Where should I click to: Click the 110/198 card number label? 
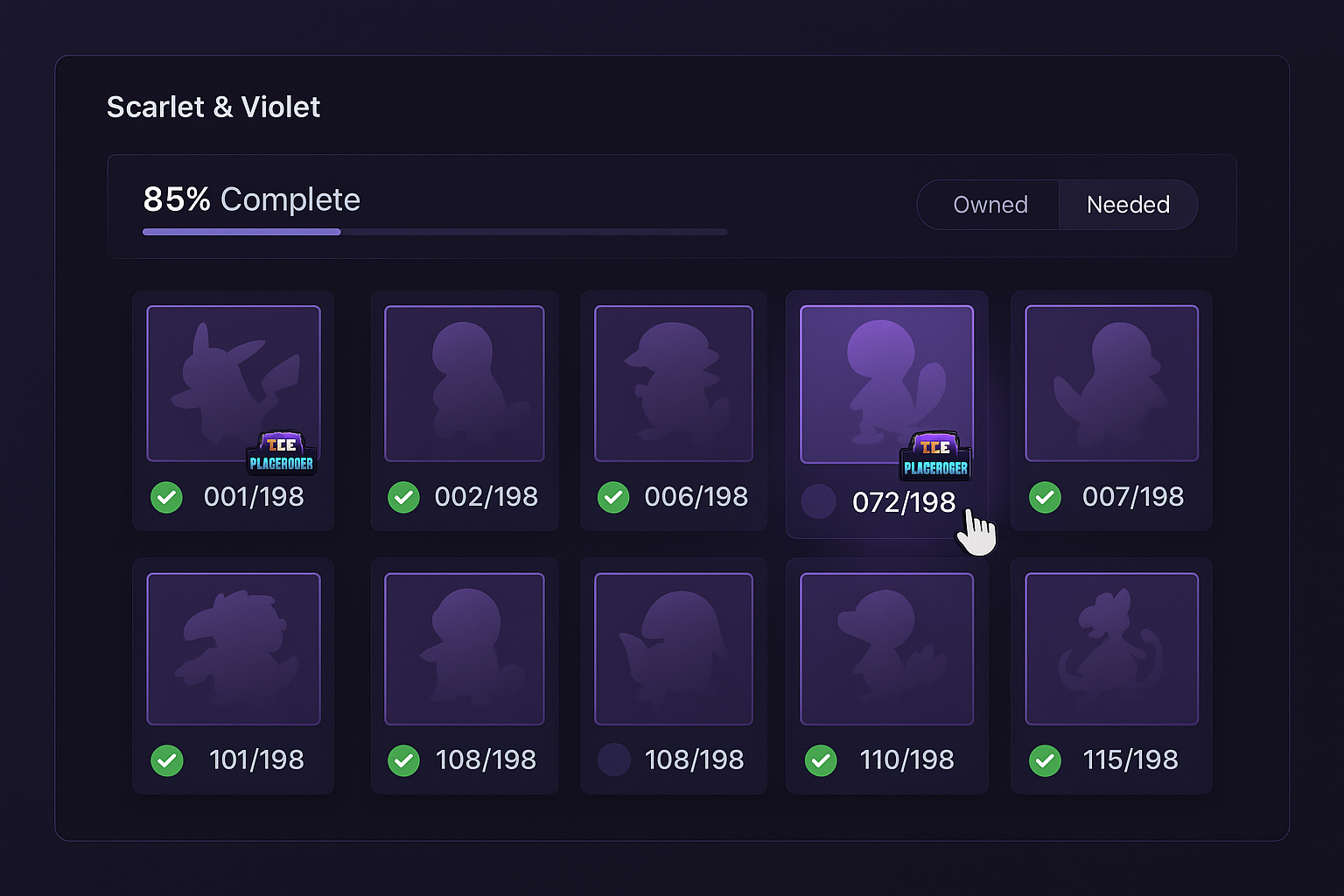[x=906, y=759]
